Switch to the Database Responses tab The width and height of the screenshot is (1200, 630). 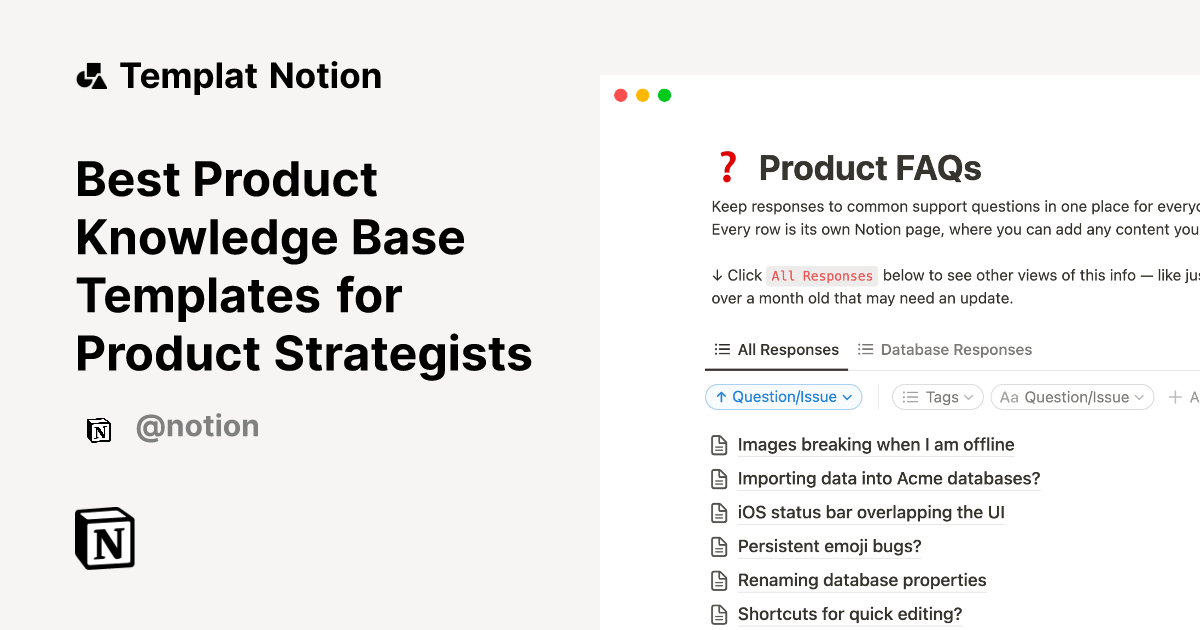coord(944,349)
